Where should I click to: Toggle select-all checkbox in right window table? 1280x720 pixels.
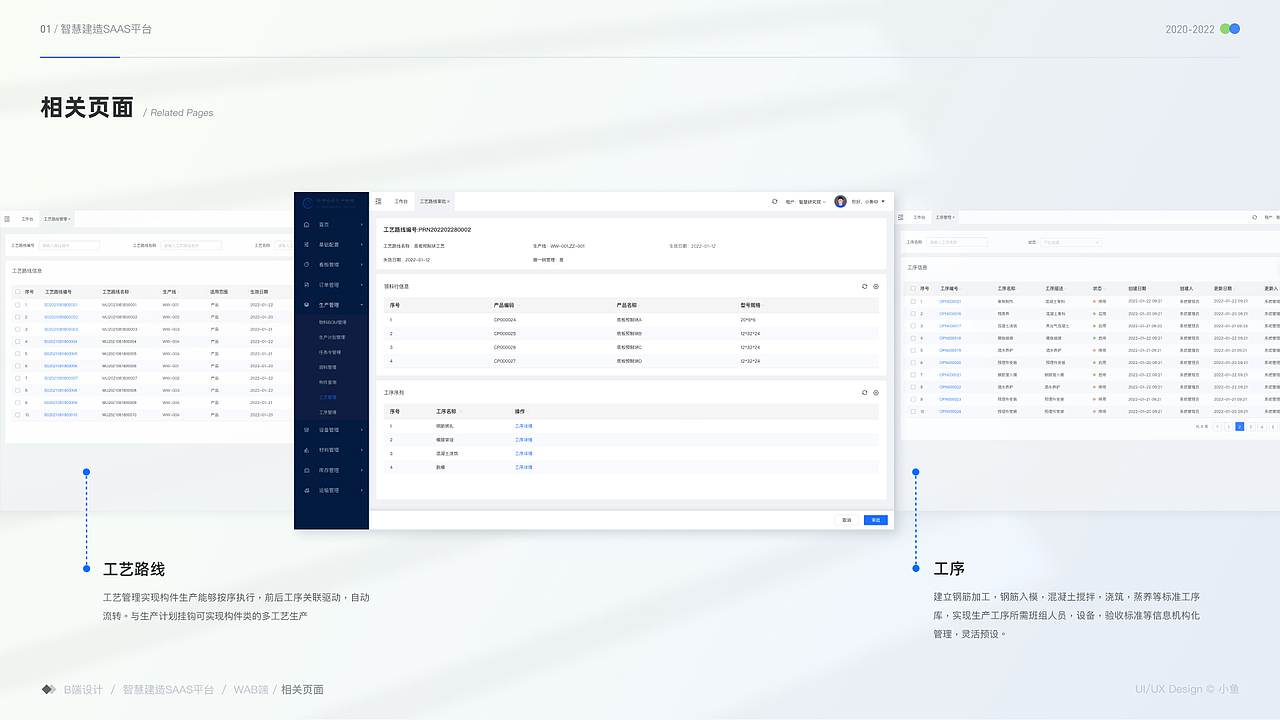(x=913, y=288)
